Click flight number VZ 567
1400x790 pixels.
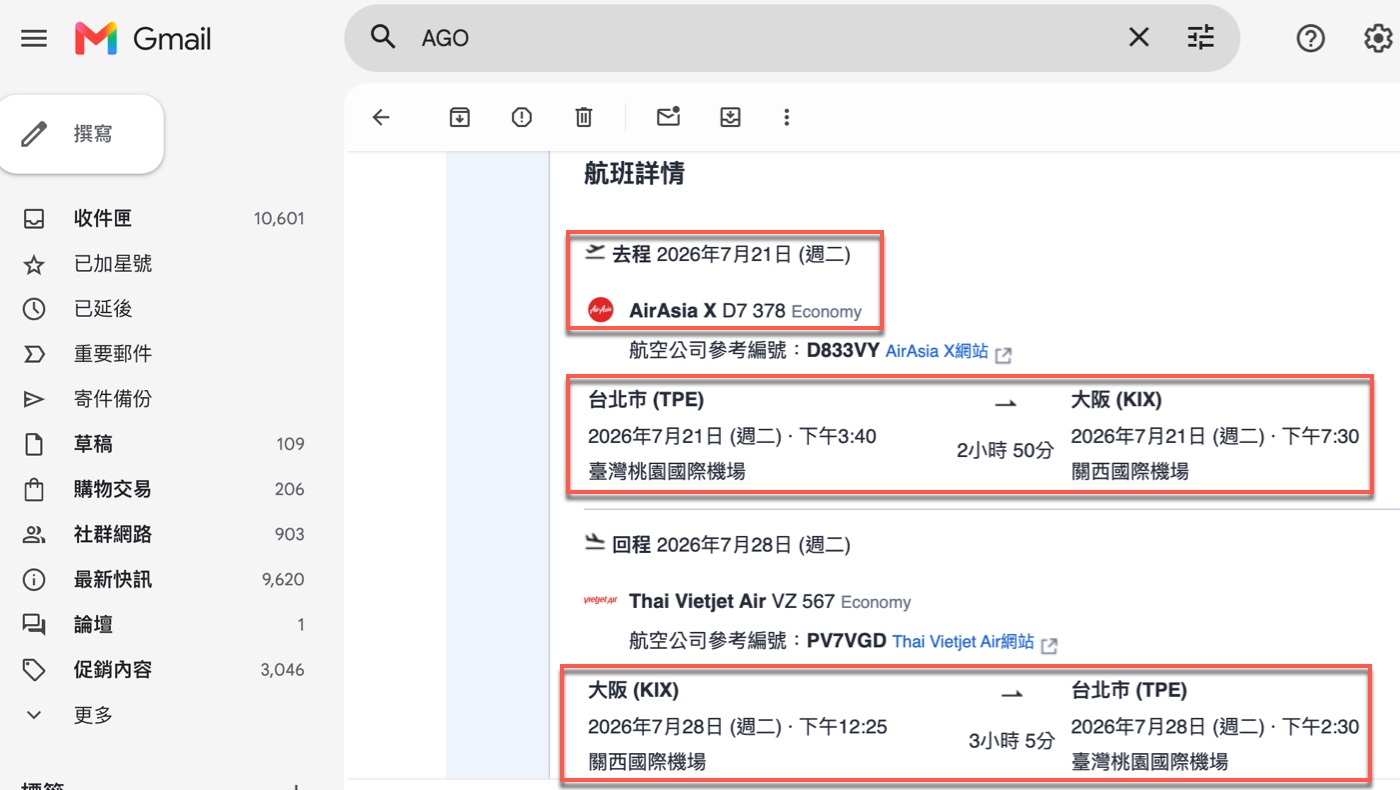point(803,601)
